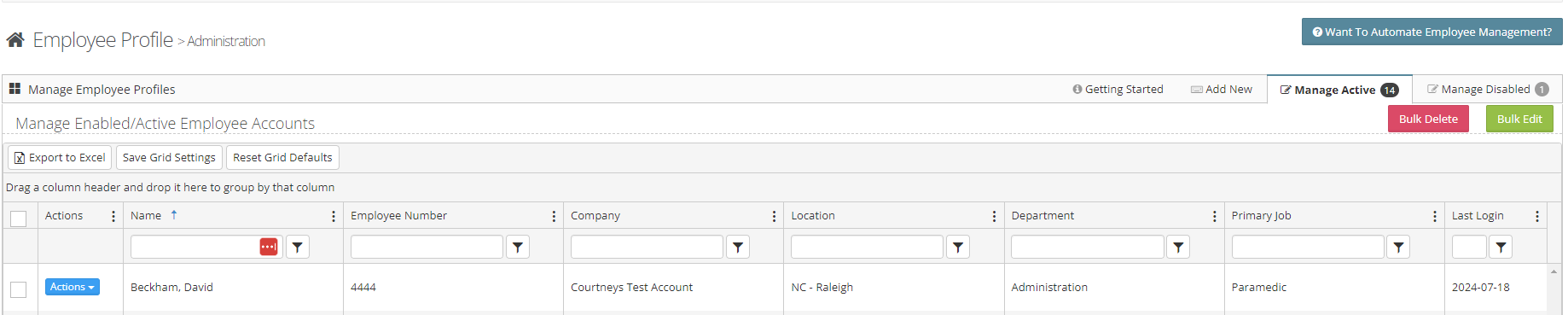The height and width of the screenshot is (315, 1568).
Task: Open the Name column filter funnel icon
Action: (x=298, y=247)
